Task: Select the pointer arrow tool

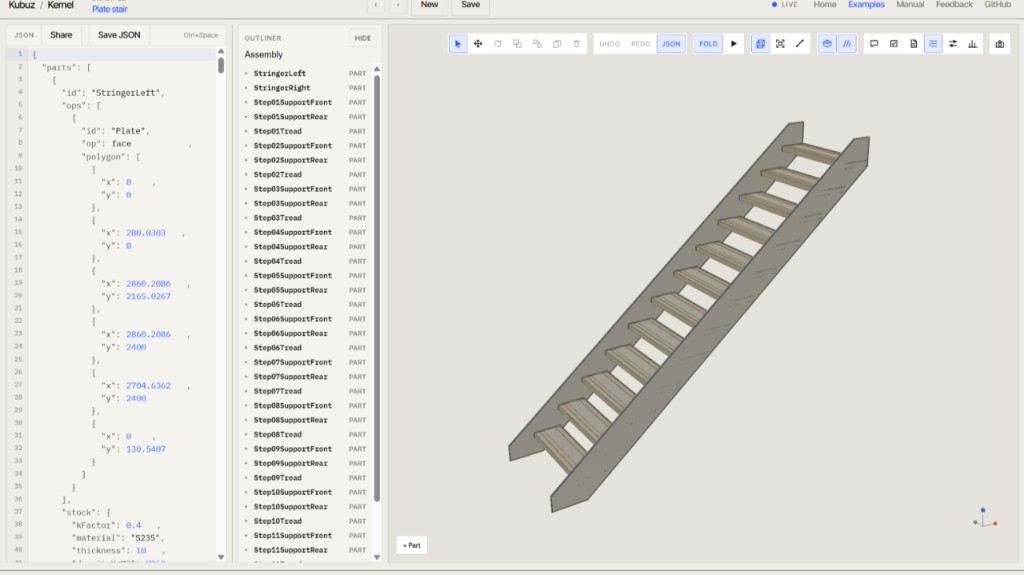Action: tap(458, 44)
